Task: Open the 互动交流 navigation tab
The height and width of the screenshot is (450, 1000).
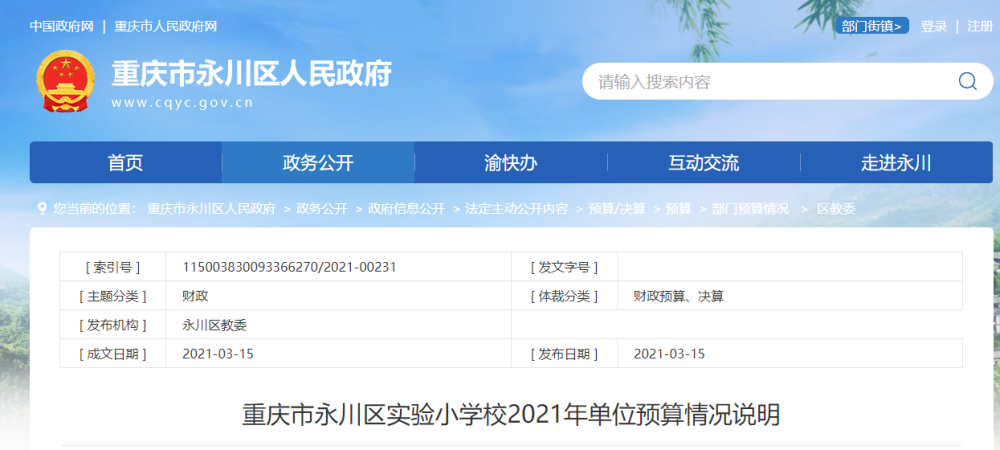Action: [703, 163]
